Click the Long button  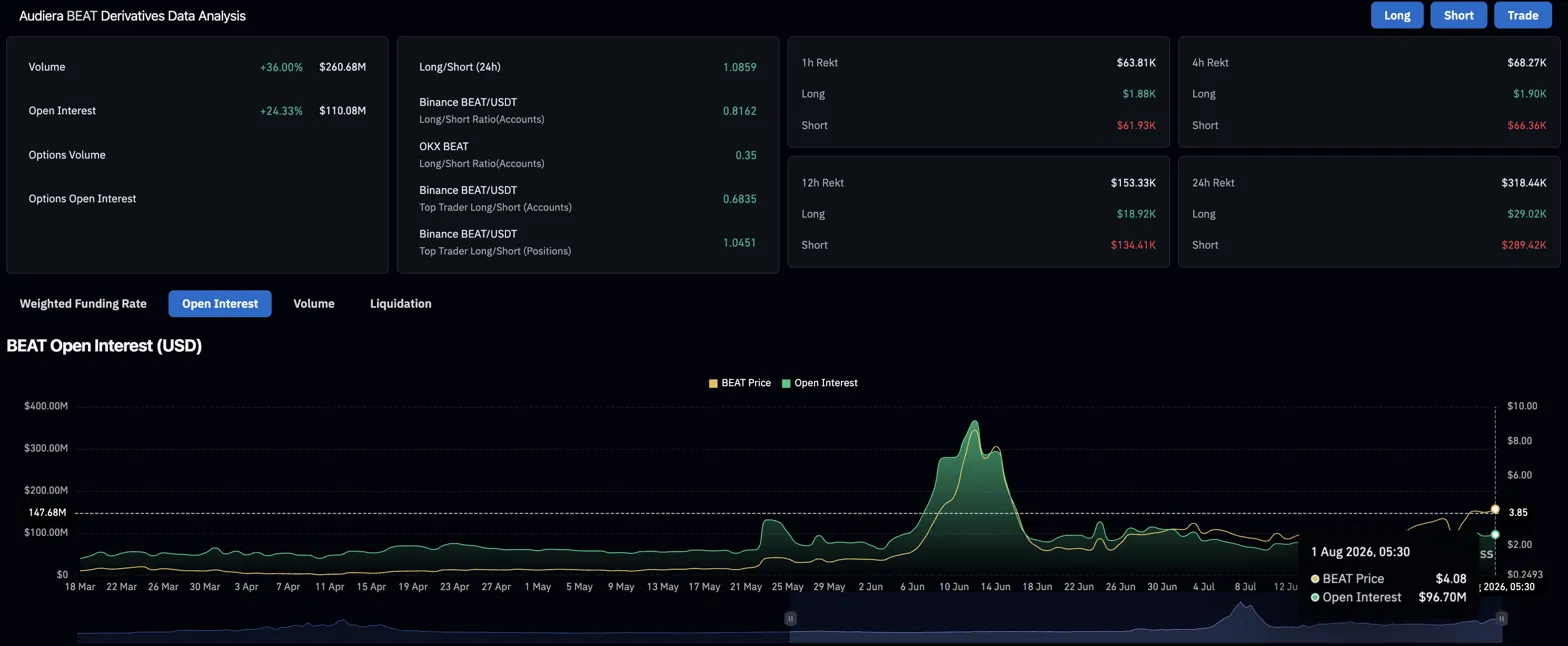tap(1397, 15)
